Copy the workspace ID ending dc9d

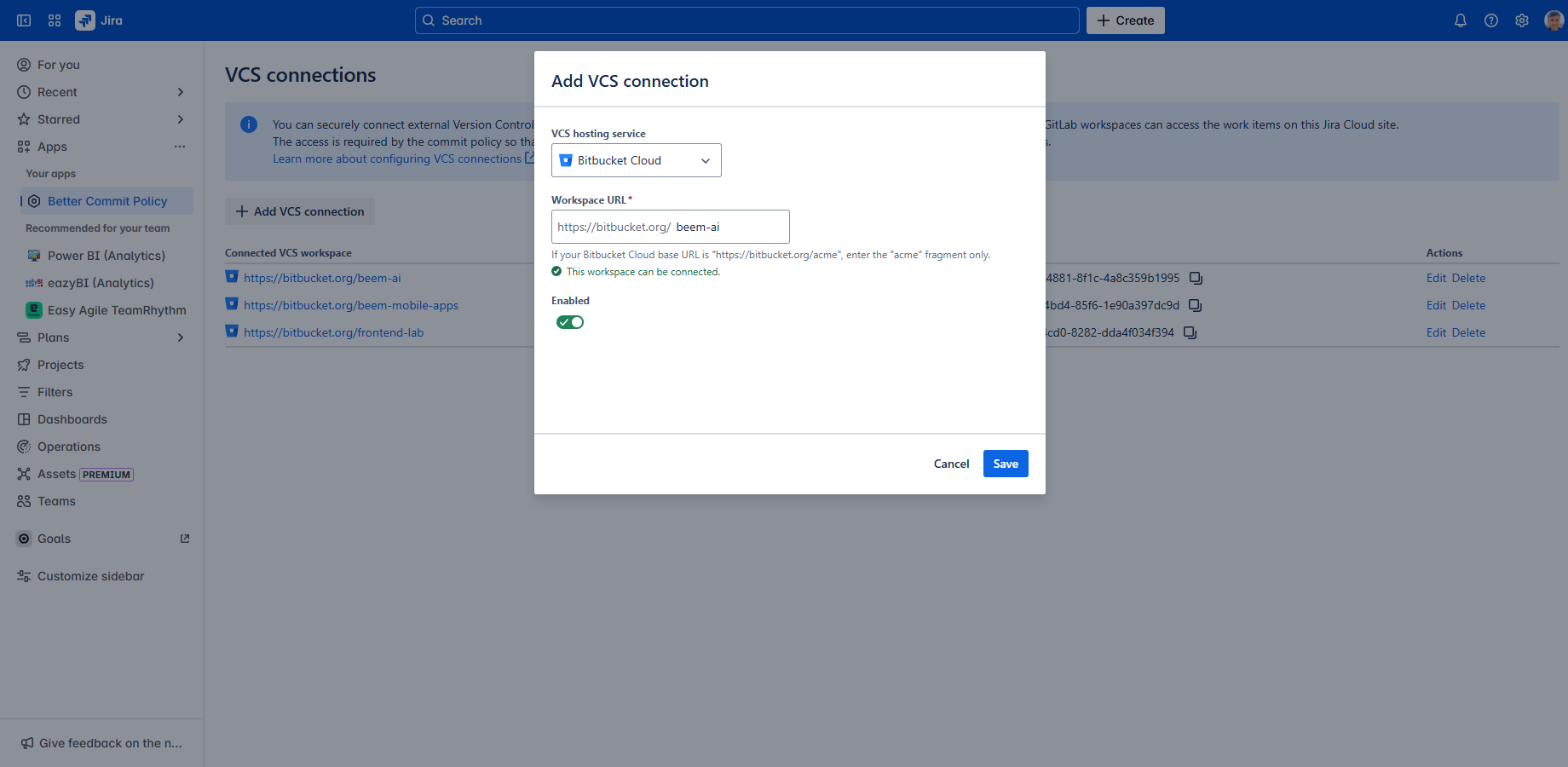coord(1195,305)
